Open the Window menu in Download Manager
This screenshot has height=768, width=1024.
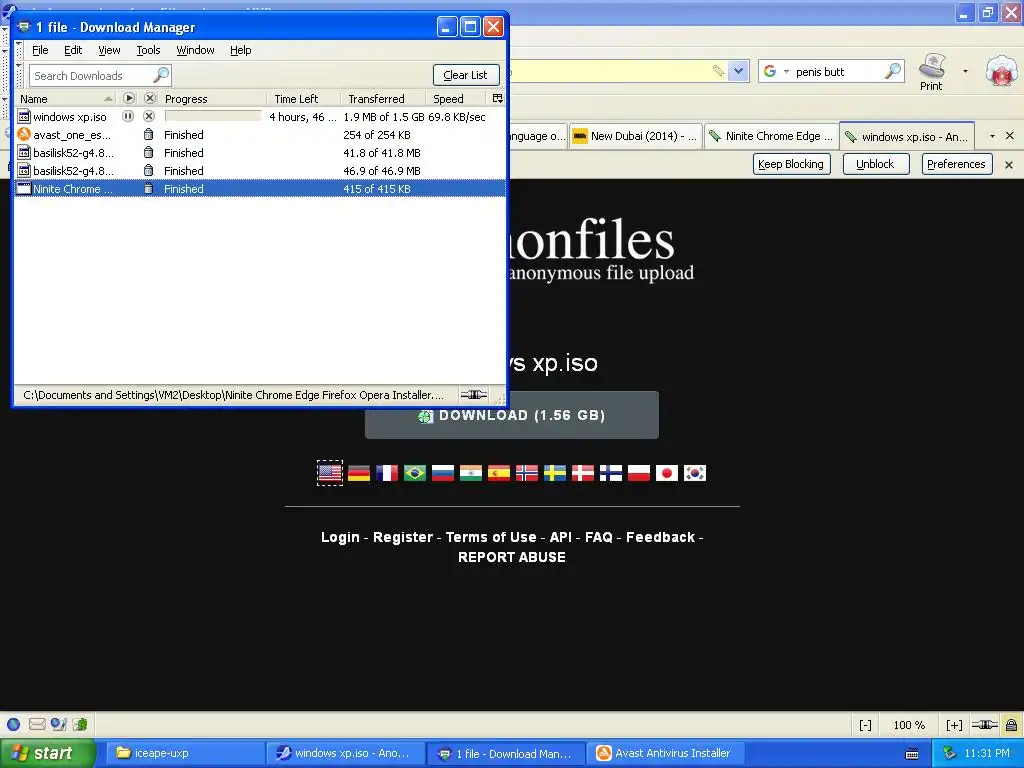point(195,50)
